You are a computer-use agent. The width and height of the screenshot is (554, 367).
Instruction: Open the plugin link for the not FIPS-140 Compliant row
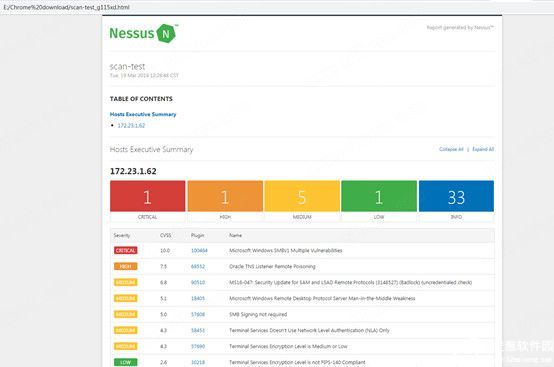pos(198,362)
